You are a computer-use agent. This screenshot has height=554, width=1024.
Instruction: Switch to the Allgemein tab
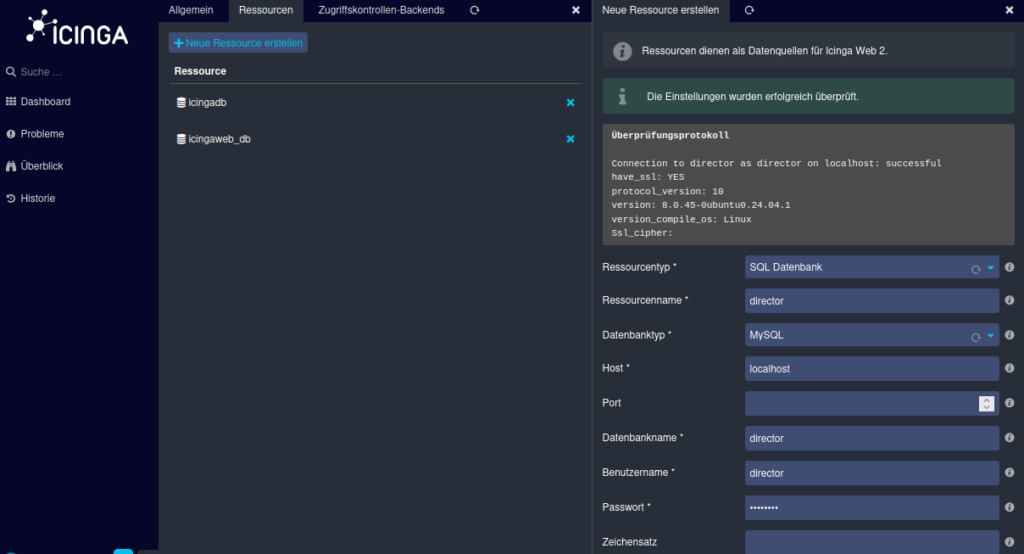point(191,10)
